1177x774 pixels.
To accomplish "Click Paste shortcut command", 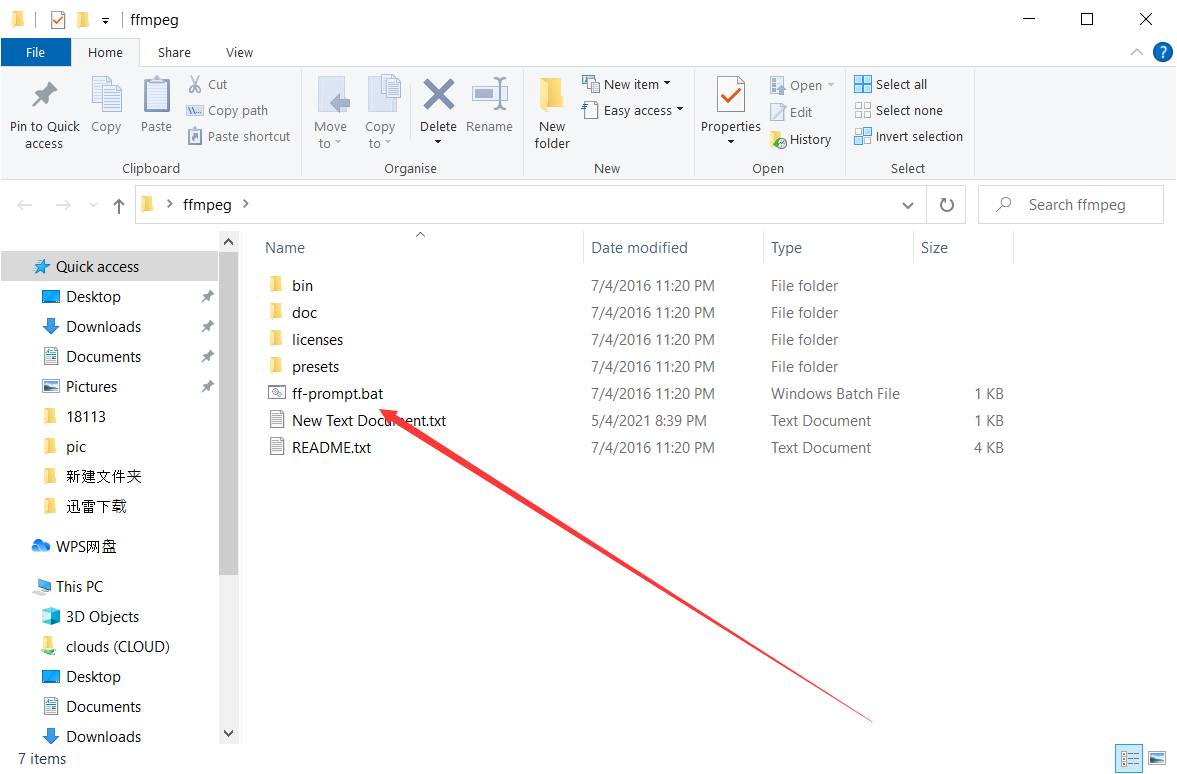I will tap(239, 136).
